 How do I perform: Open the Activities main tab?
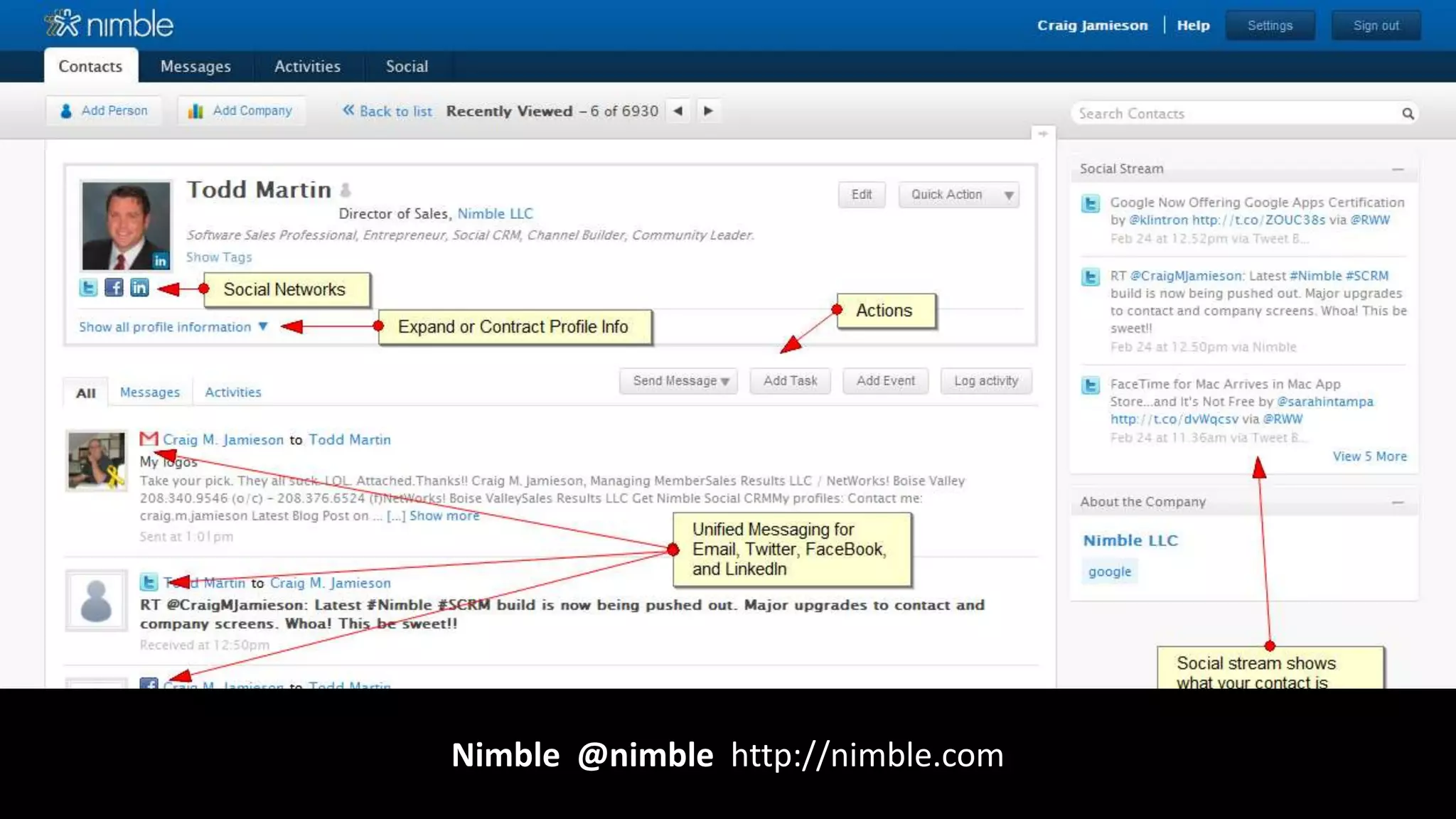307,66
